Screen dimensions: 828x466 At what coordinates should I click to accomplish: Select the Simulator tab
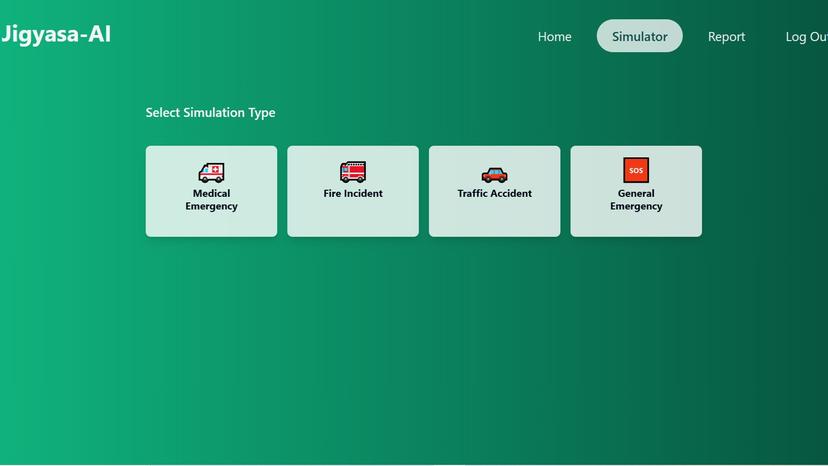click(639, 37)
